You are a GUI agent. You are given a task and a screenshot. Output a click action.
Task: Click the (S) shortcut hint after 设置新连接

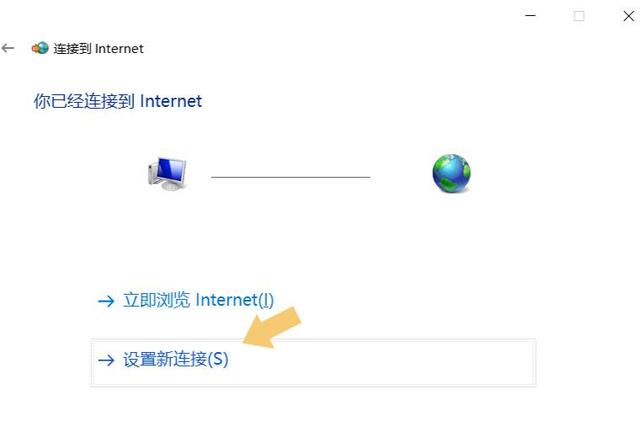pos(218,360)
